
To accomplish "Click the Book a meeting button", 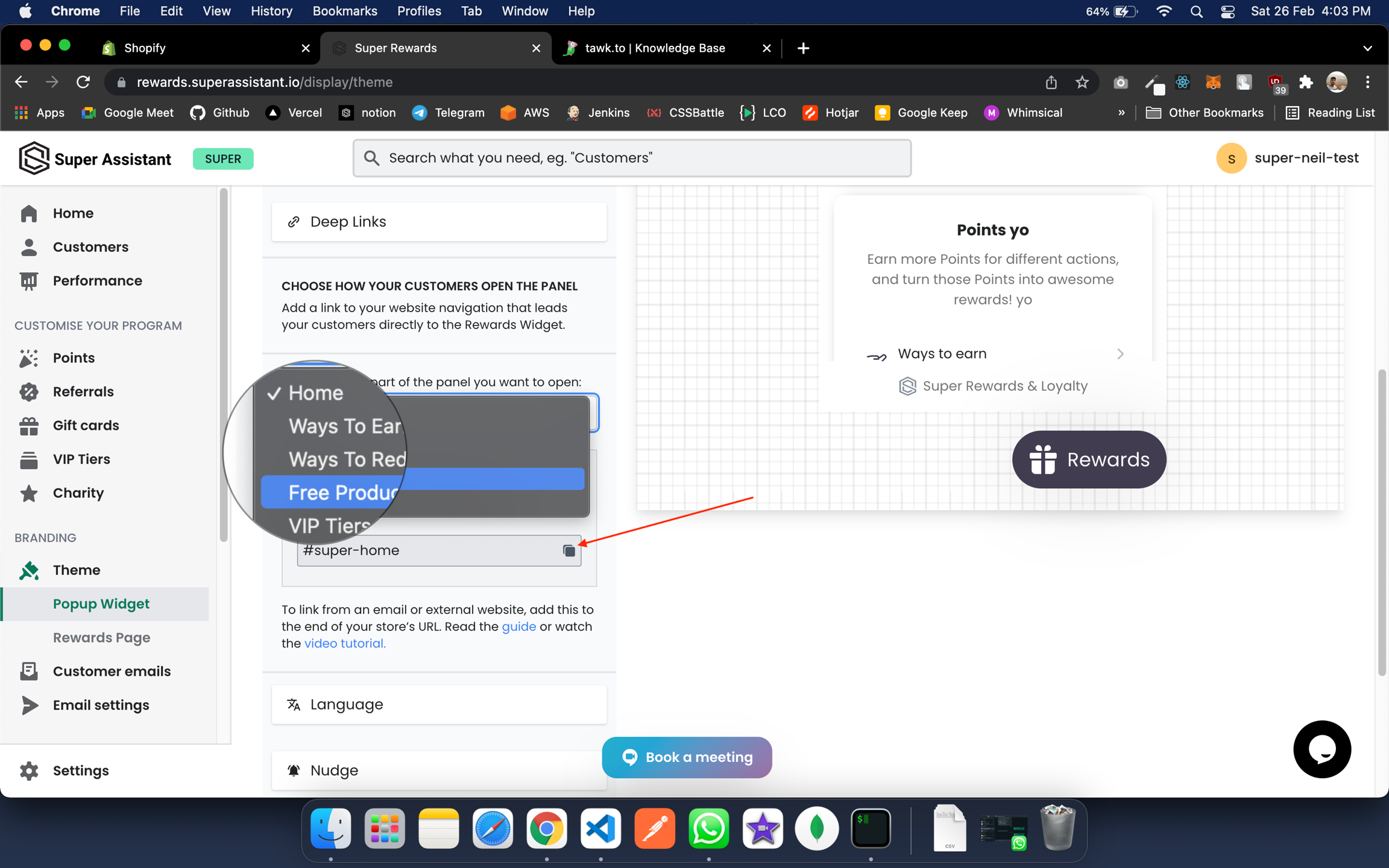I will tap(687, 757).
